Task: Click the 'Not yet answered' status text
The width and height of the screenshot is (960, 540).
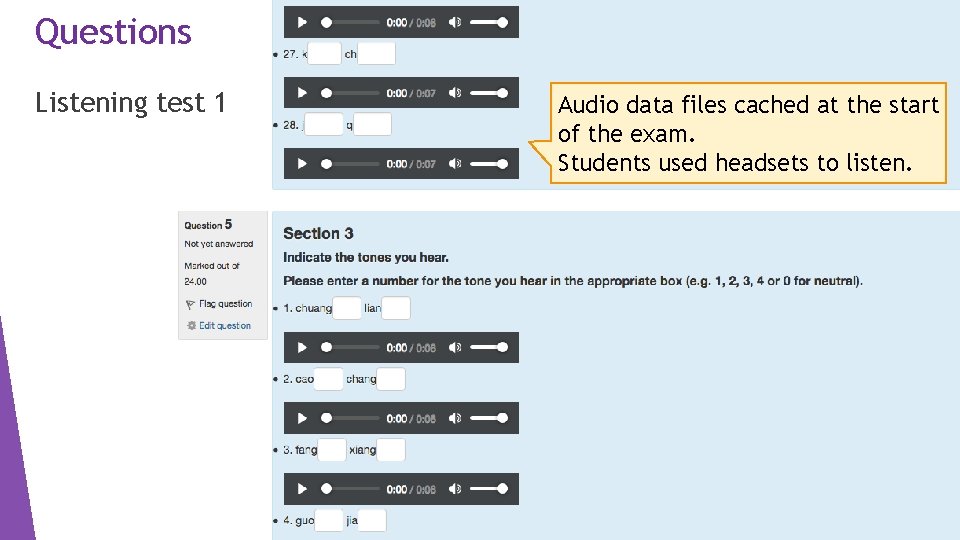Action: click(x=219, y=244)
